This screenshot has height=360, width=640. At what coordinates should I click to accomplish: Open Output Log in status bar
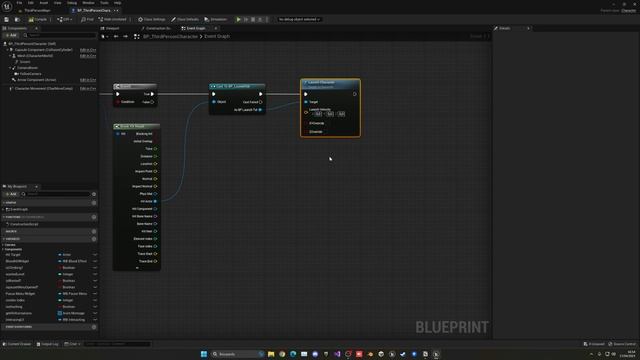(x=47, y=344)
